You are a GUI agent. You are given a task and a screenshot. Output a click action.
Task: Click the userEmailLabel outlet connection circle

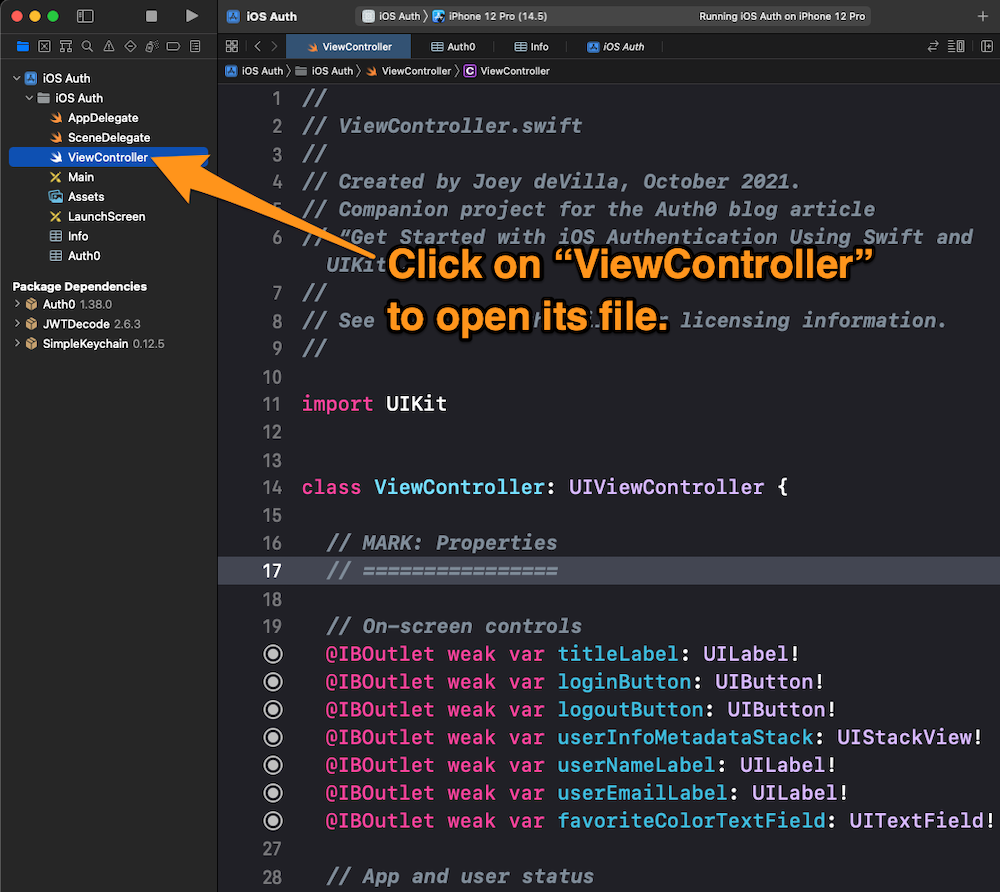pyautogui.click(x=273, y=793)
